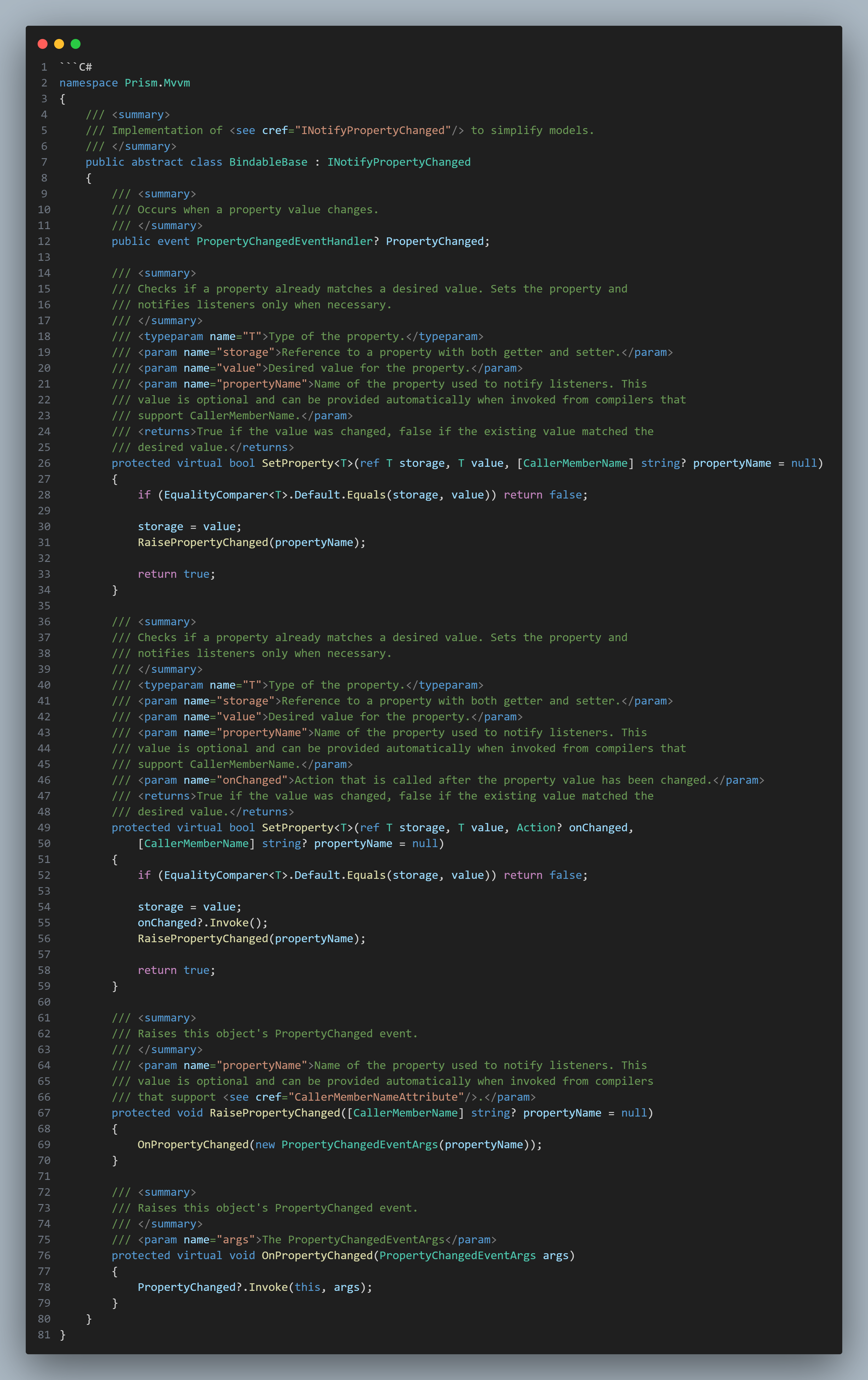Click line number 81 in the gutter

[44, 1335]
